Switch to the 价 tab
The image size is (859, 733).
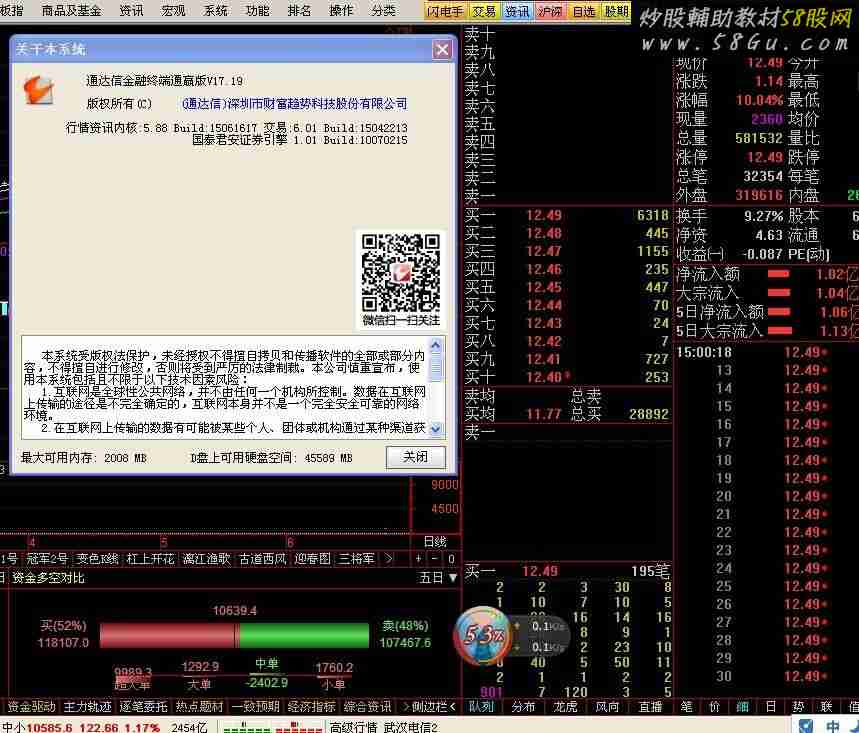click(x=714, y=707)
